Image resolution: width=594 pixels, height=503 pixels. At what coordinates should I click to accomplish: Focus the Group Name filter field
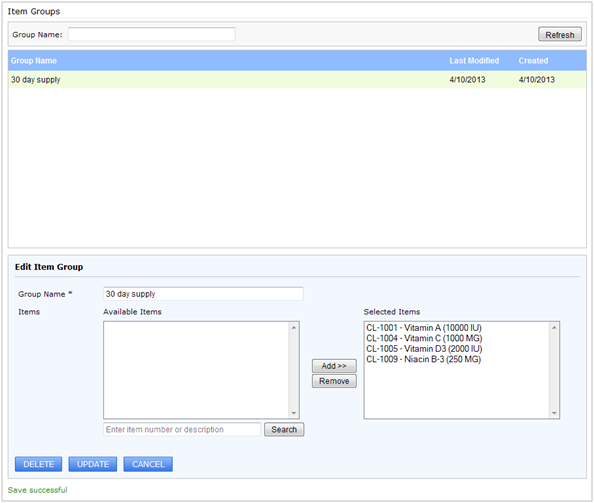point(152,34)
